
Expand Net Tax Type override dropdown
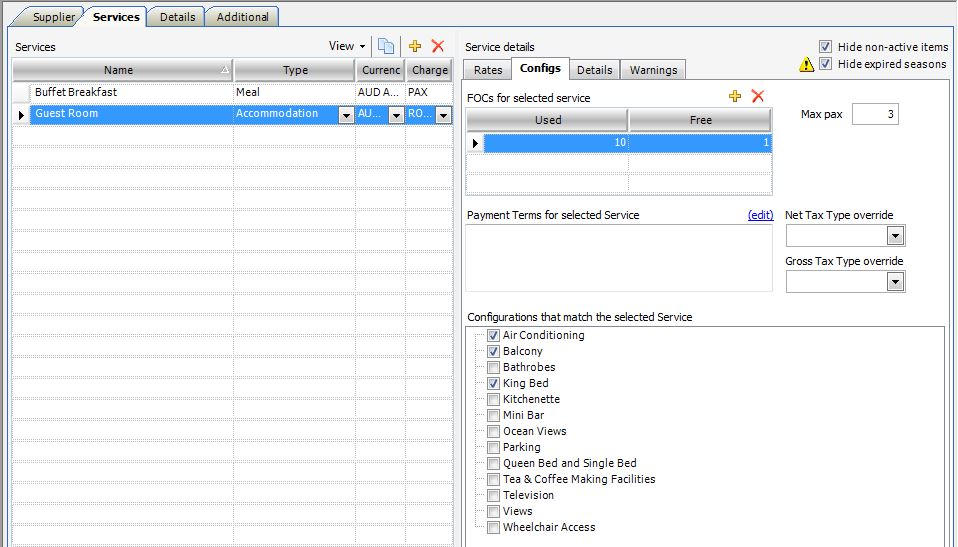895,236
